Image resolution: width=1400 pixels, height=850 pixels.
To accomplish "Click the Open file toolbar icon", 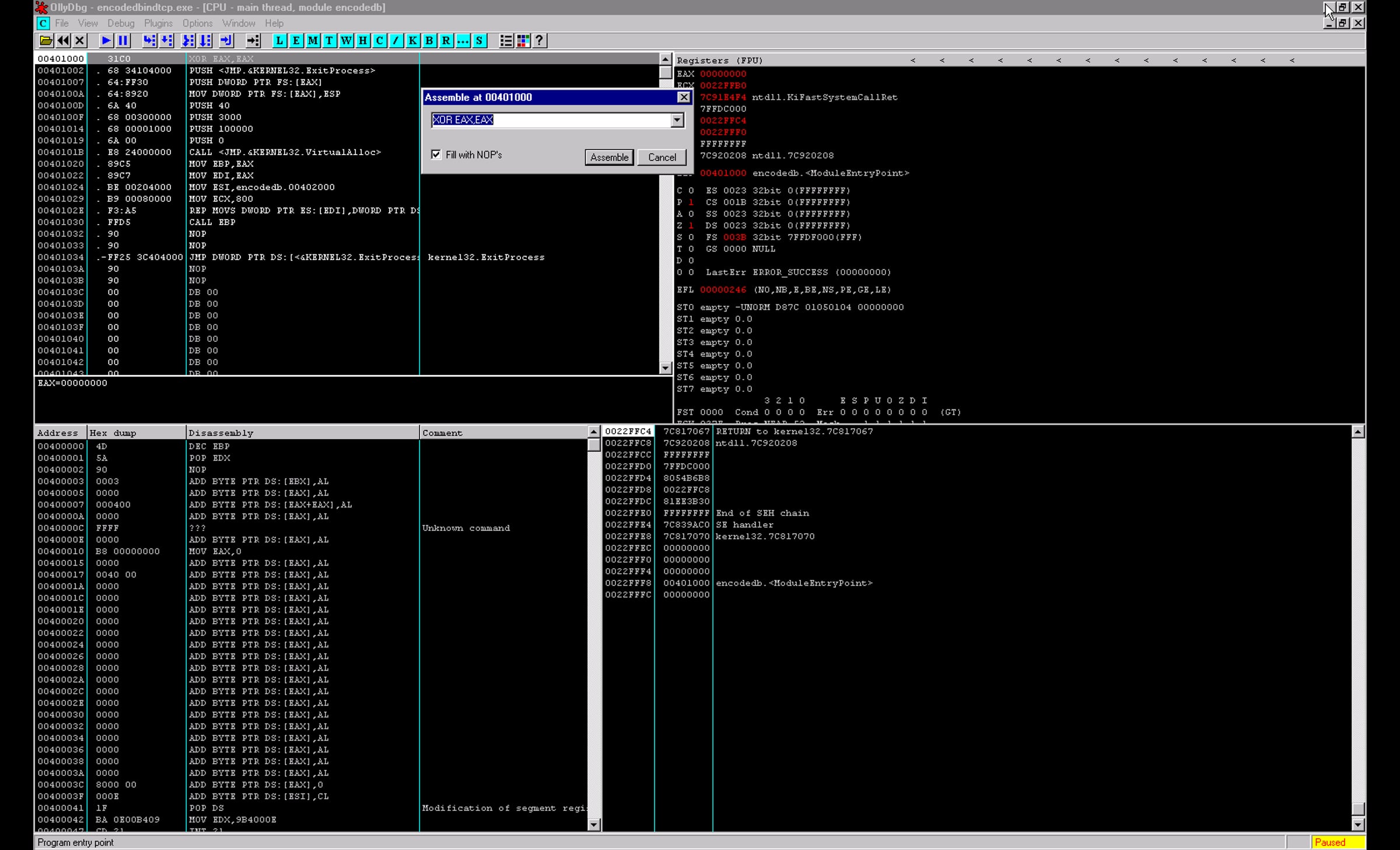I will (45, 40).
